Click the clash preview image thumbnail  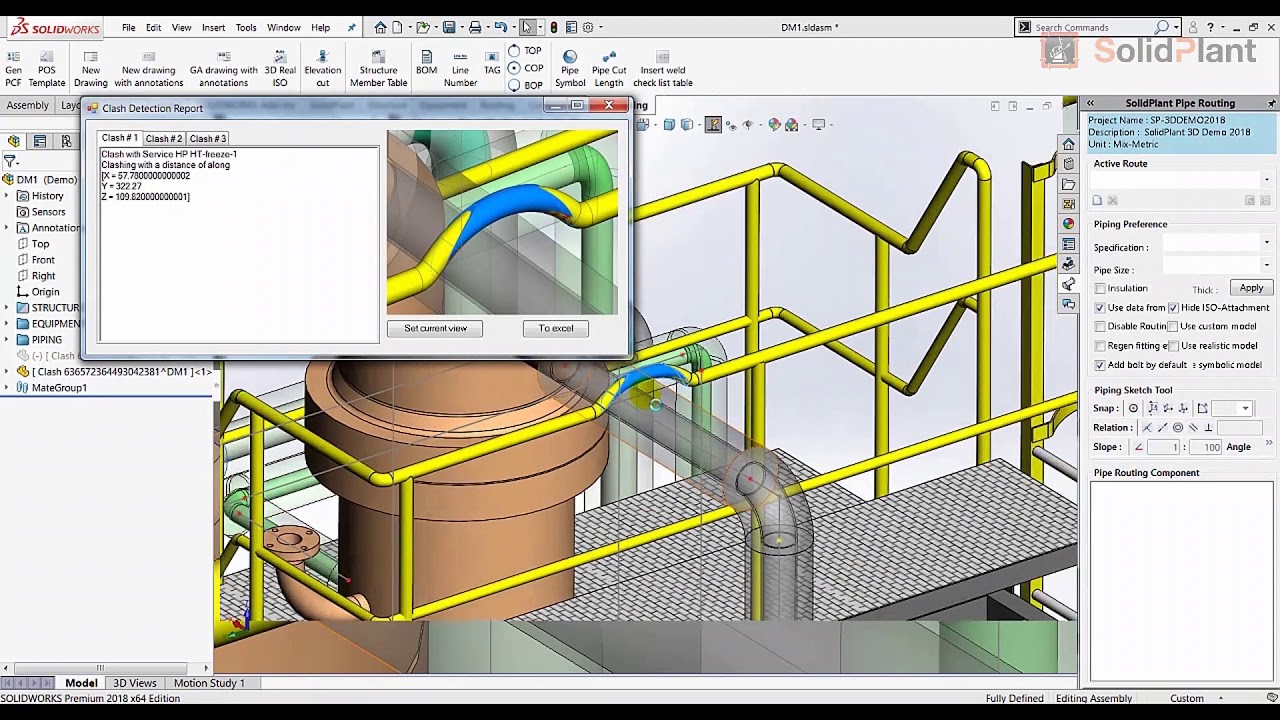click(x=502, y=222)
